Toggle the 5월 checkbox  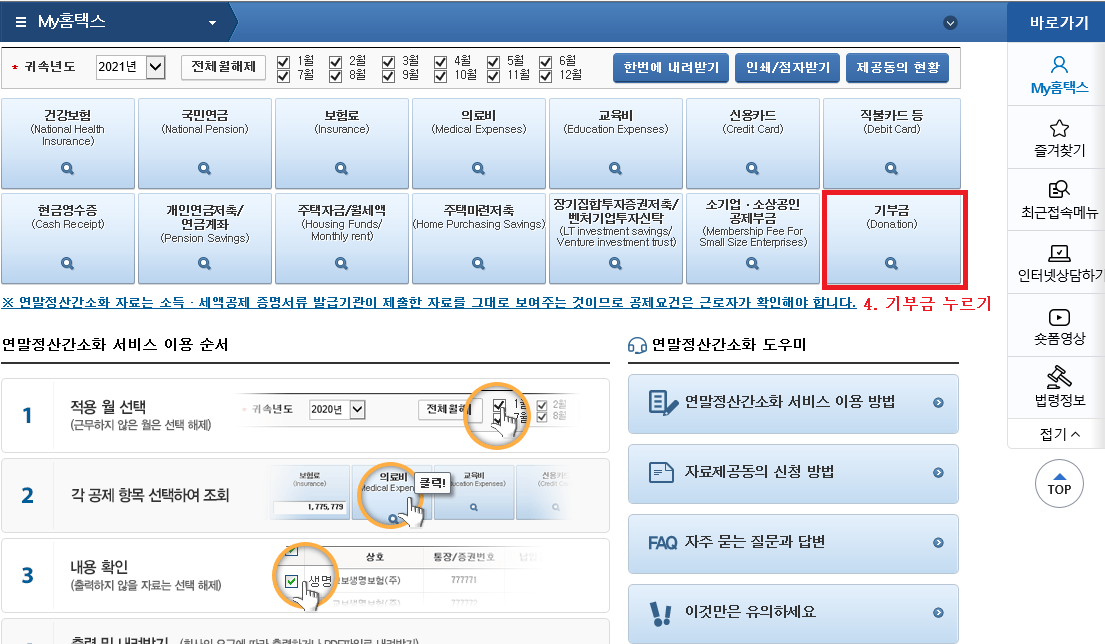pyautogui.click(x=493, y=61)
